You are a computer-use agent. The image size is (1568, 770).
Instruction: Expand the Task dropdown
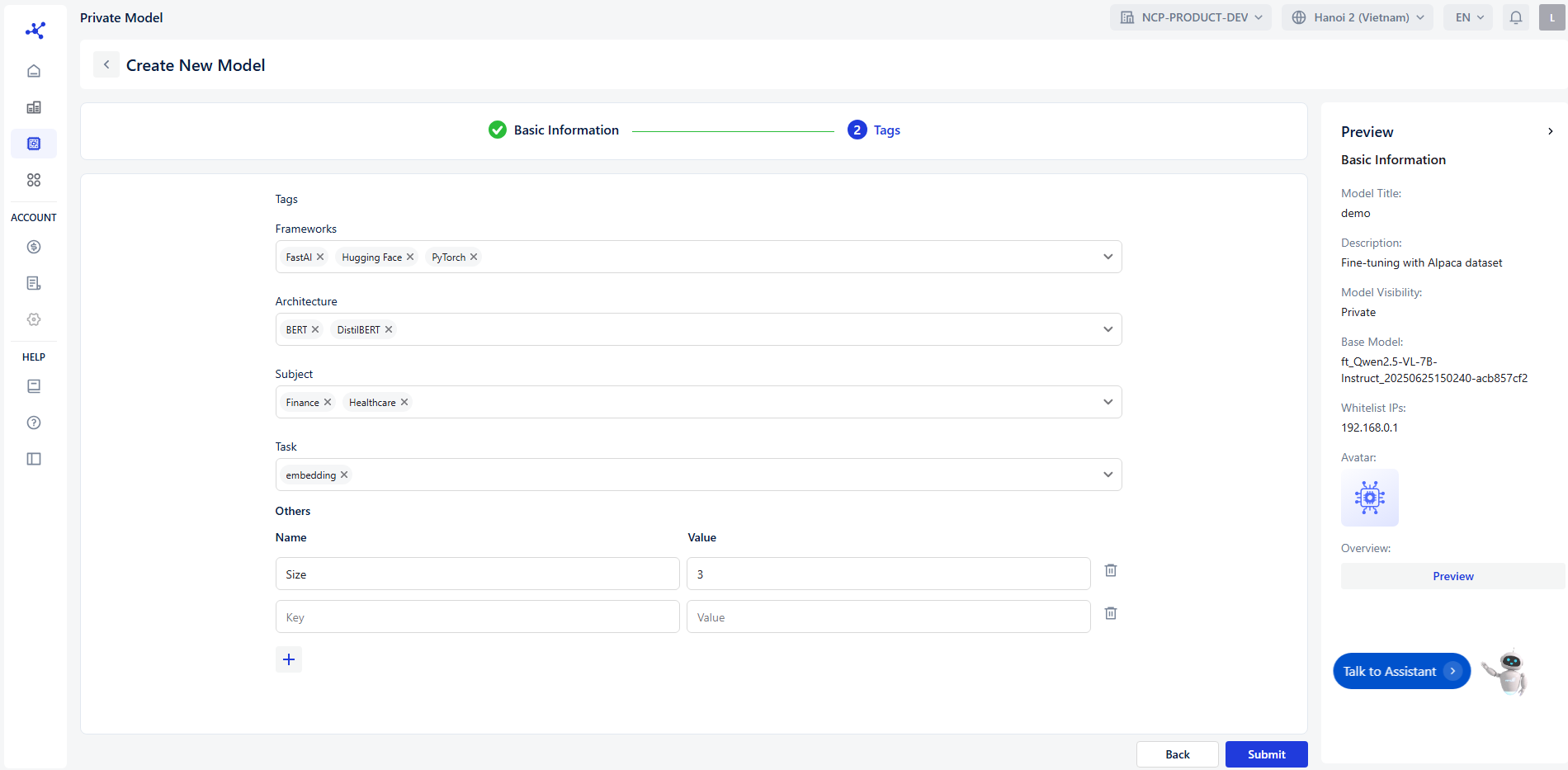(1108, 475)
